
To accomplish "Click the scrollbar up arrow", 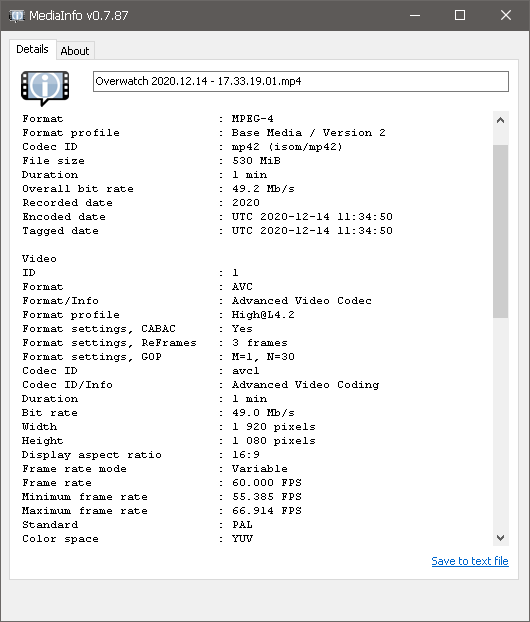I will pyautogui.click(x=500, y=120).
